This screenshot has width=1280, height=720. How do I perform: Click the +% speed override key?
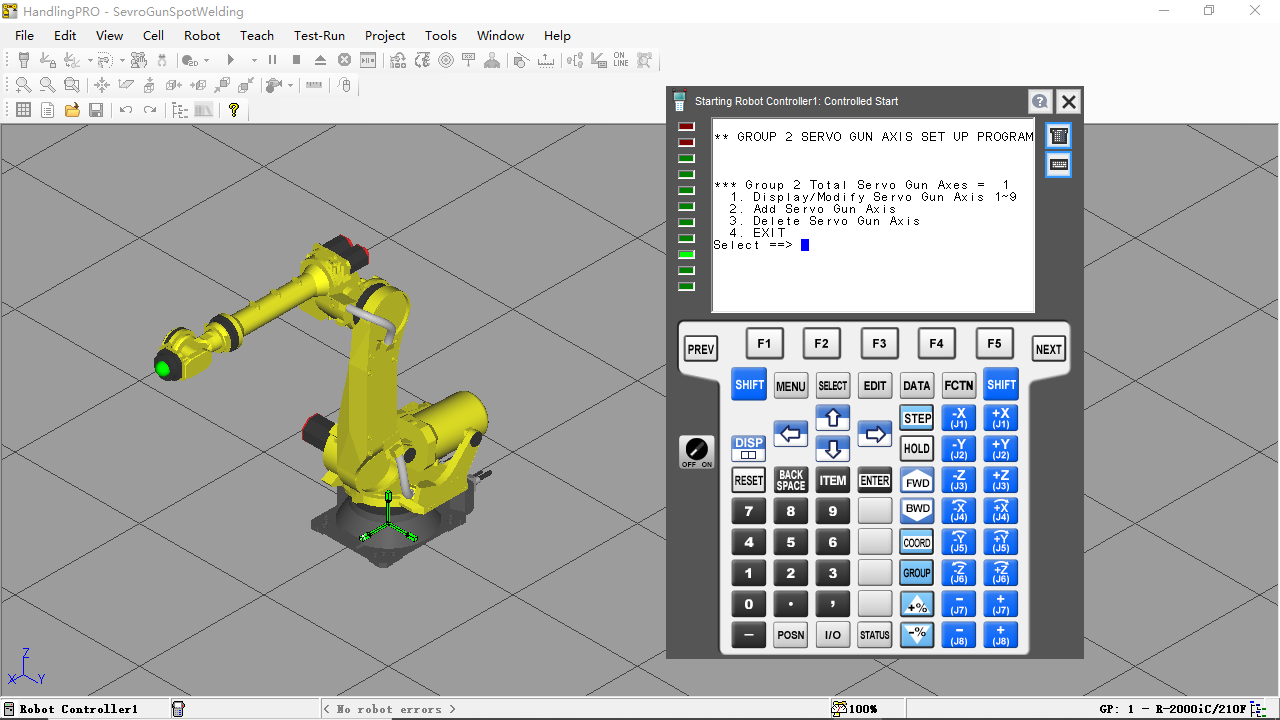pos(917,604)
